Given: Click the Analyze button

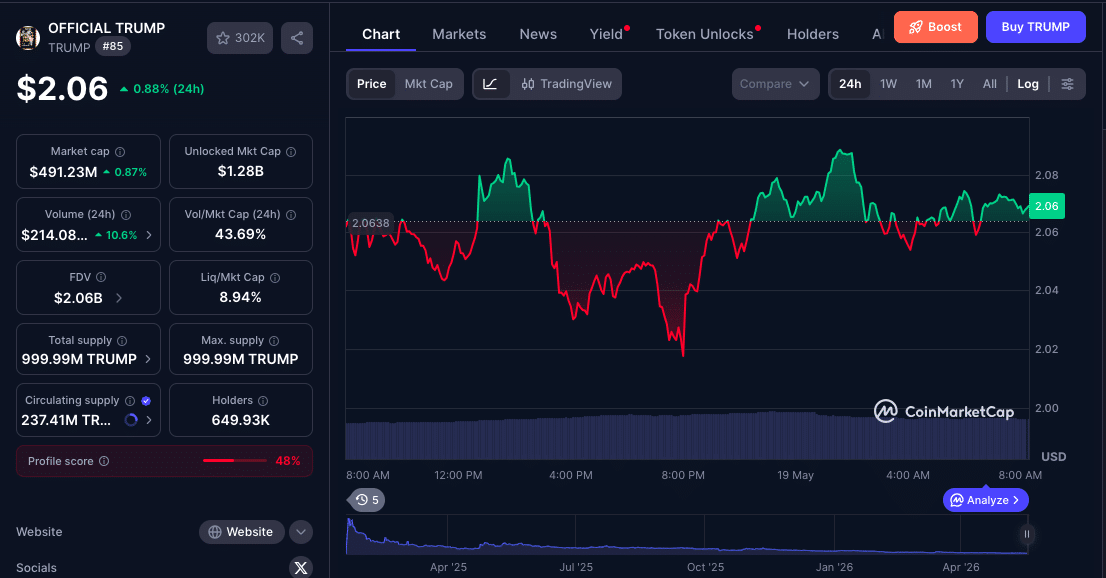Looking at the screenshot, I should point(985,500).
